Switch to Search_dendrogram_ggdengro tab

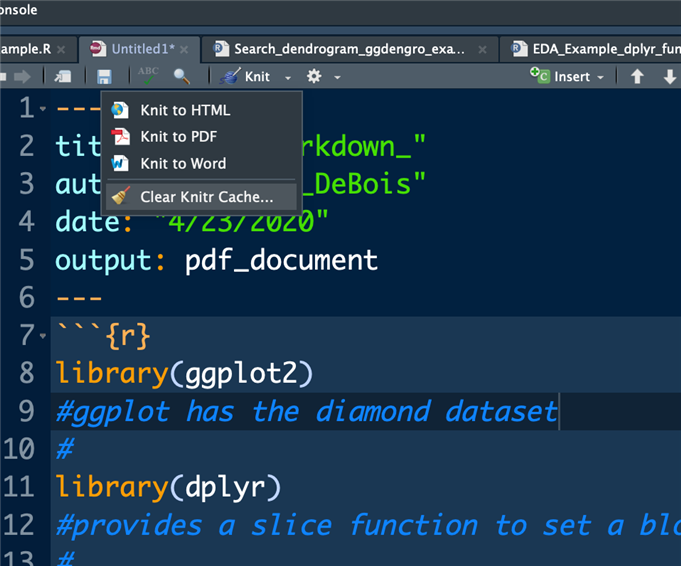click(350, 49)
